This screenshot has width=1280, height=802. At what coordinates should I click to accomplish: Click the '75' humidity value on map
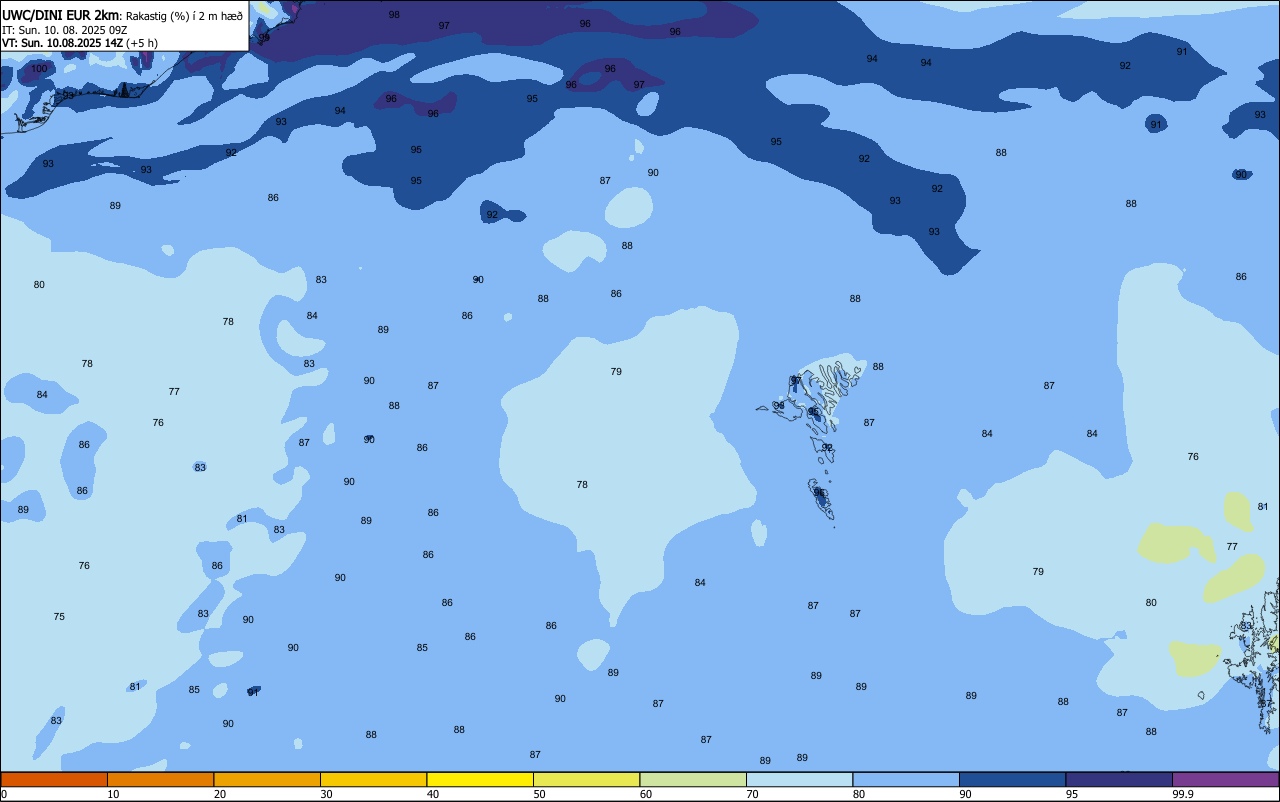click(x=59, y=617)
